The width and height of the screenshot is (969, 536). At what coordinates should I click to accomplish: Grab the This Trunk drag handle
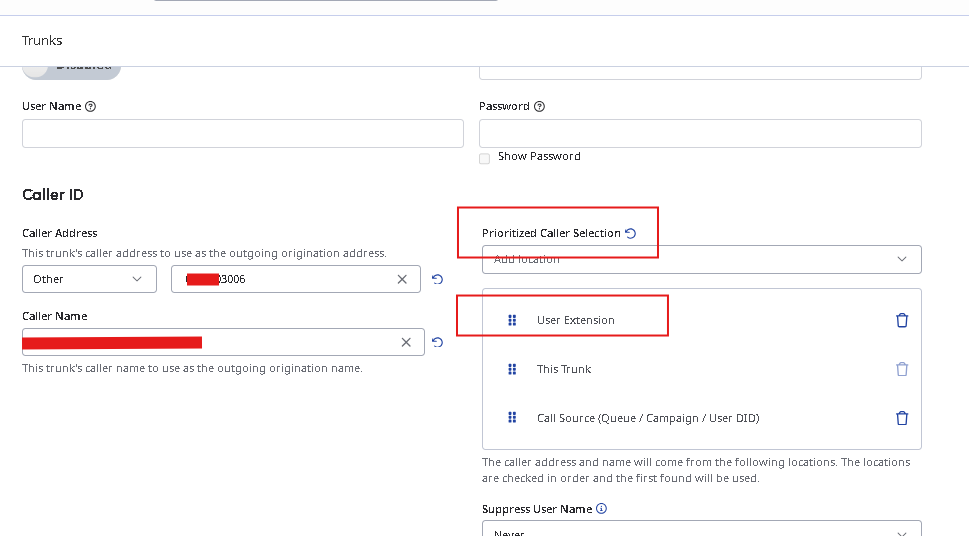512,369
